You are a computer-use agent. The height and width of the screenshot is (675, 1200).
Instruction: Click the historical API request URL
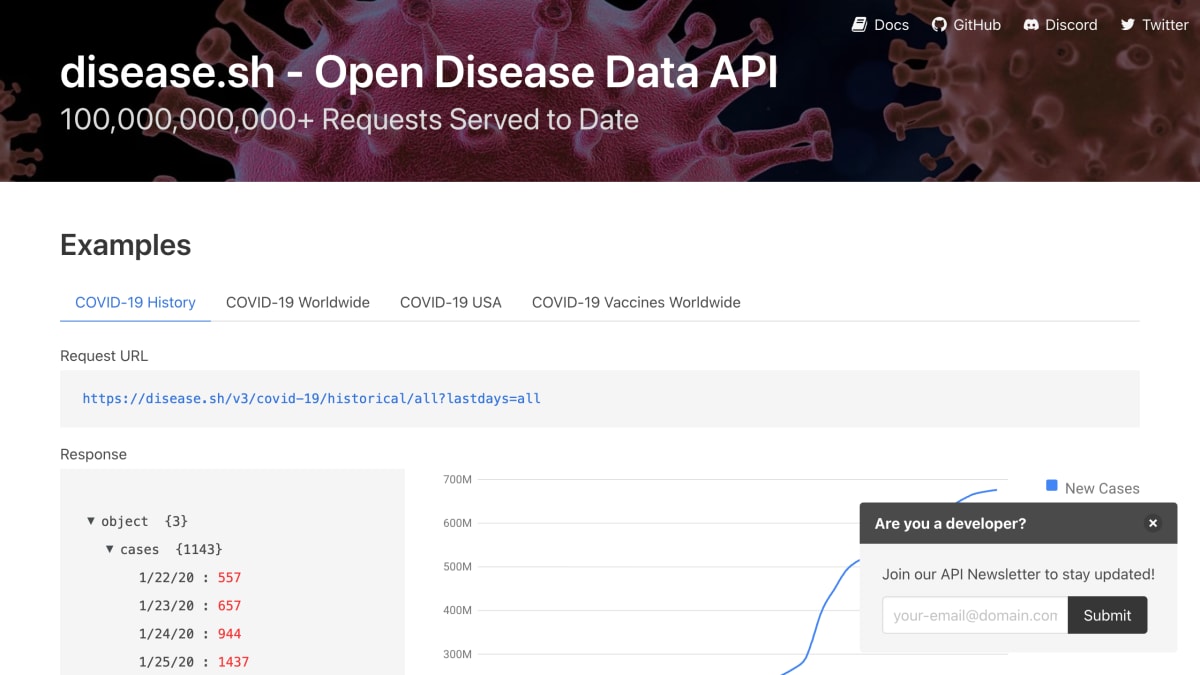(x=311, y=398)
